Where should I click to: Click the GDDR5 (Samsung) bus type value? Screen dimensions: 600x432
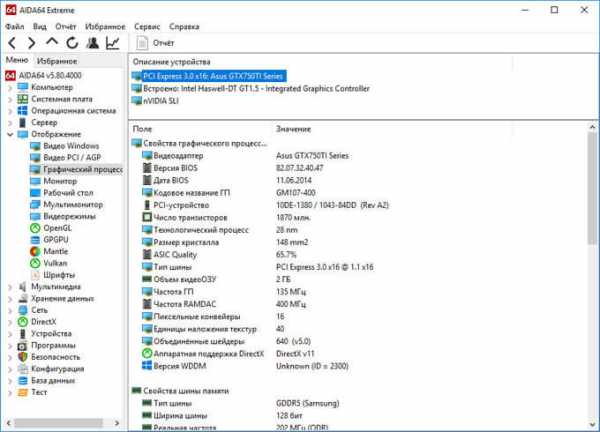coord(308,403)
